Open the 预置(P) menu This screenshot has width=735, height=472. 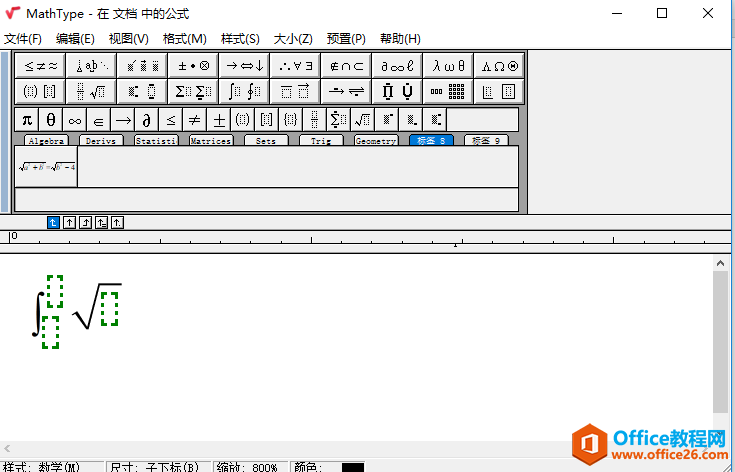point(346,39)
